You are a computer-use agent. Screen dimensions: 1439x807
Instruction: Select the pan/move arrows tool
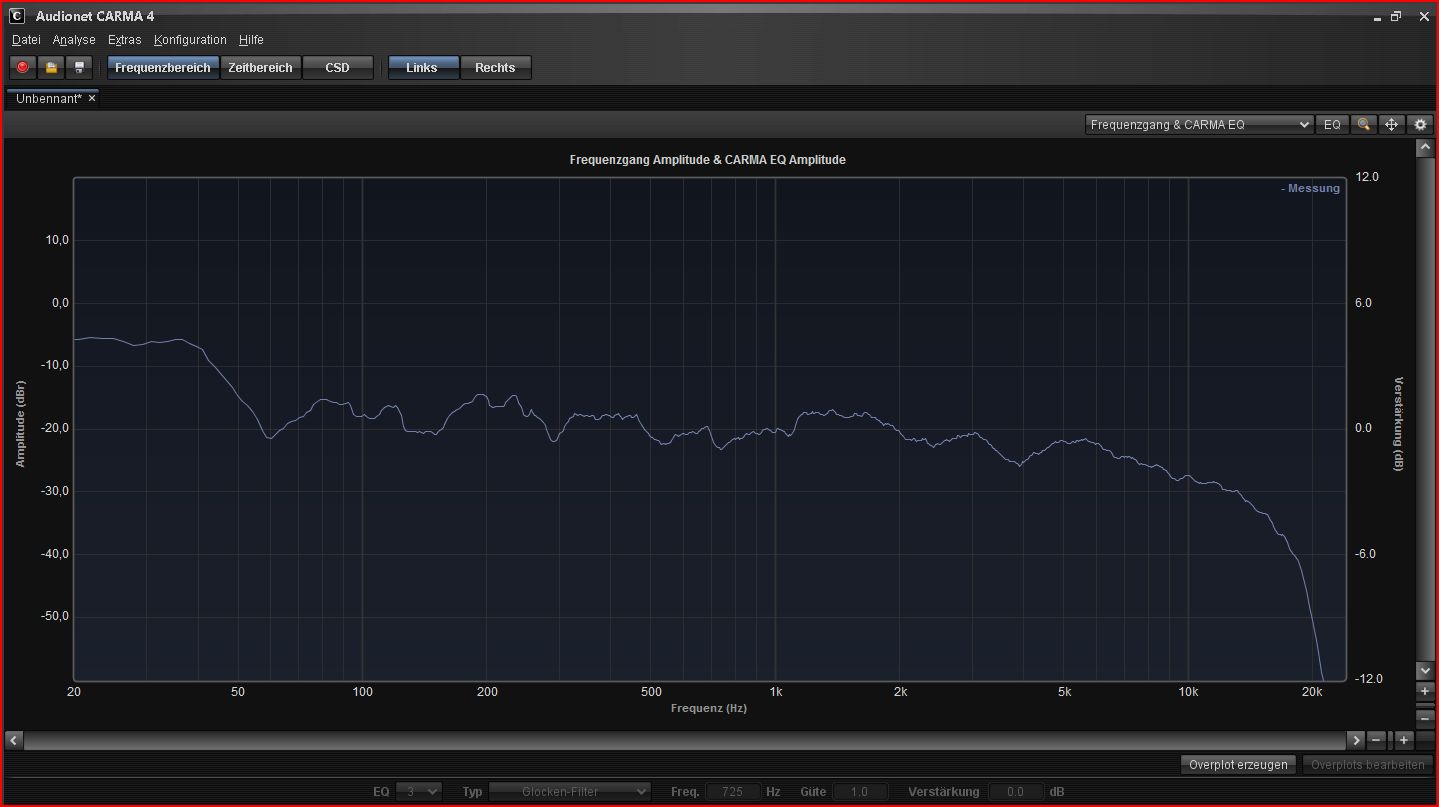point(1391,125)
